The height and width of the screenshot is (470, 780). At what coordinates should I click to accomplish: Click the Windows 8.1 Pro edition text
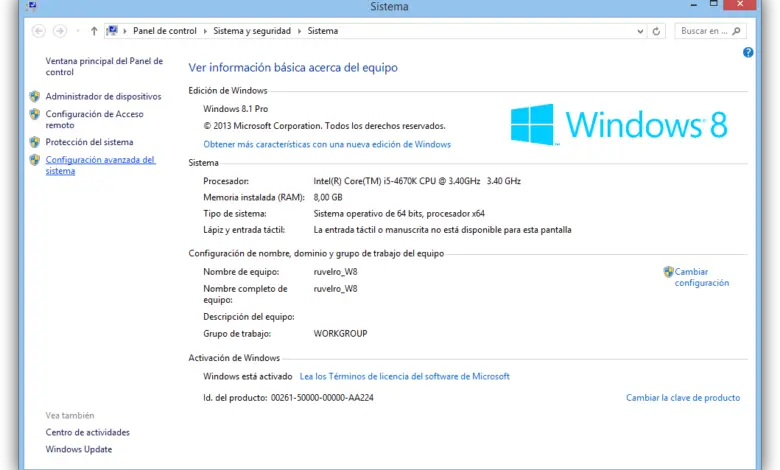235,109
